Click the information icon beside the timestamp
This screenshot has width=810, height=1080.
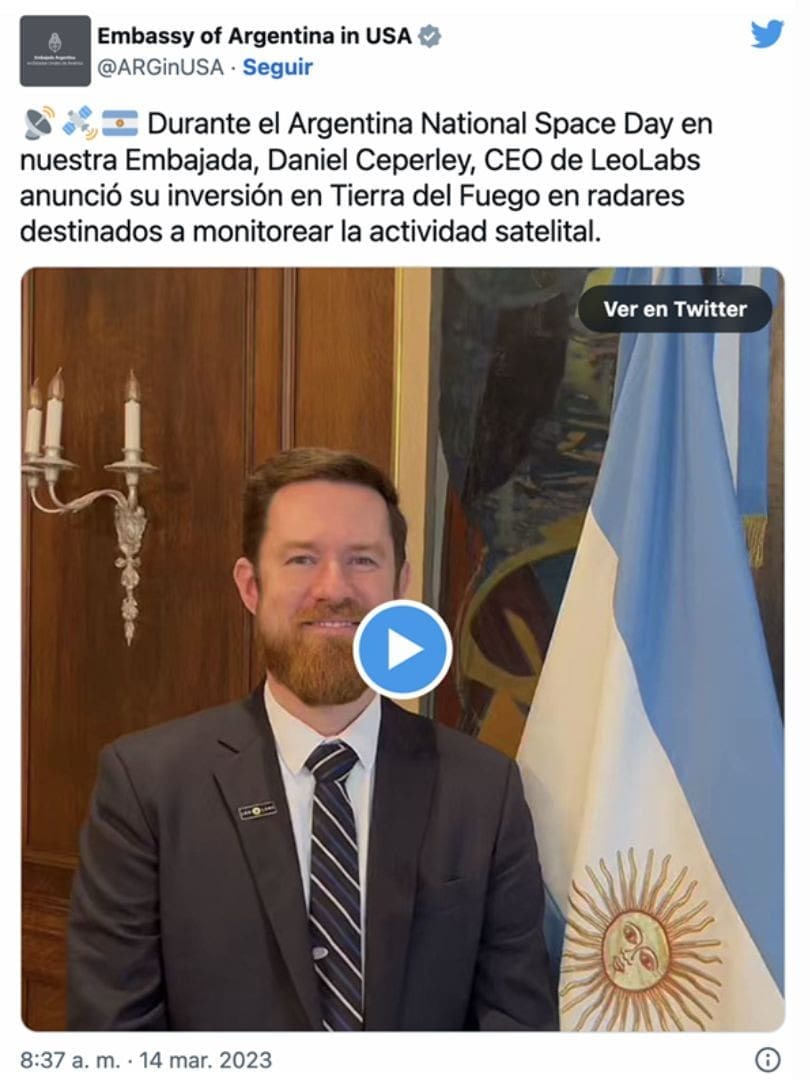[x=768, y=1058]
